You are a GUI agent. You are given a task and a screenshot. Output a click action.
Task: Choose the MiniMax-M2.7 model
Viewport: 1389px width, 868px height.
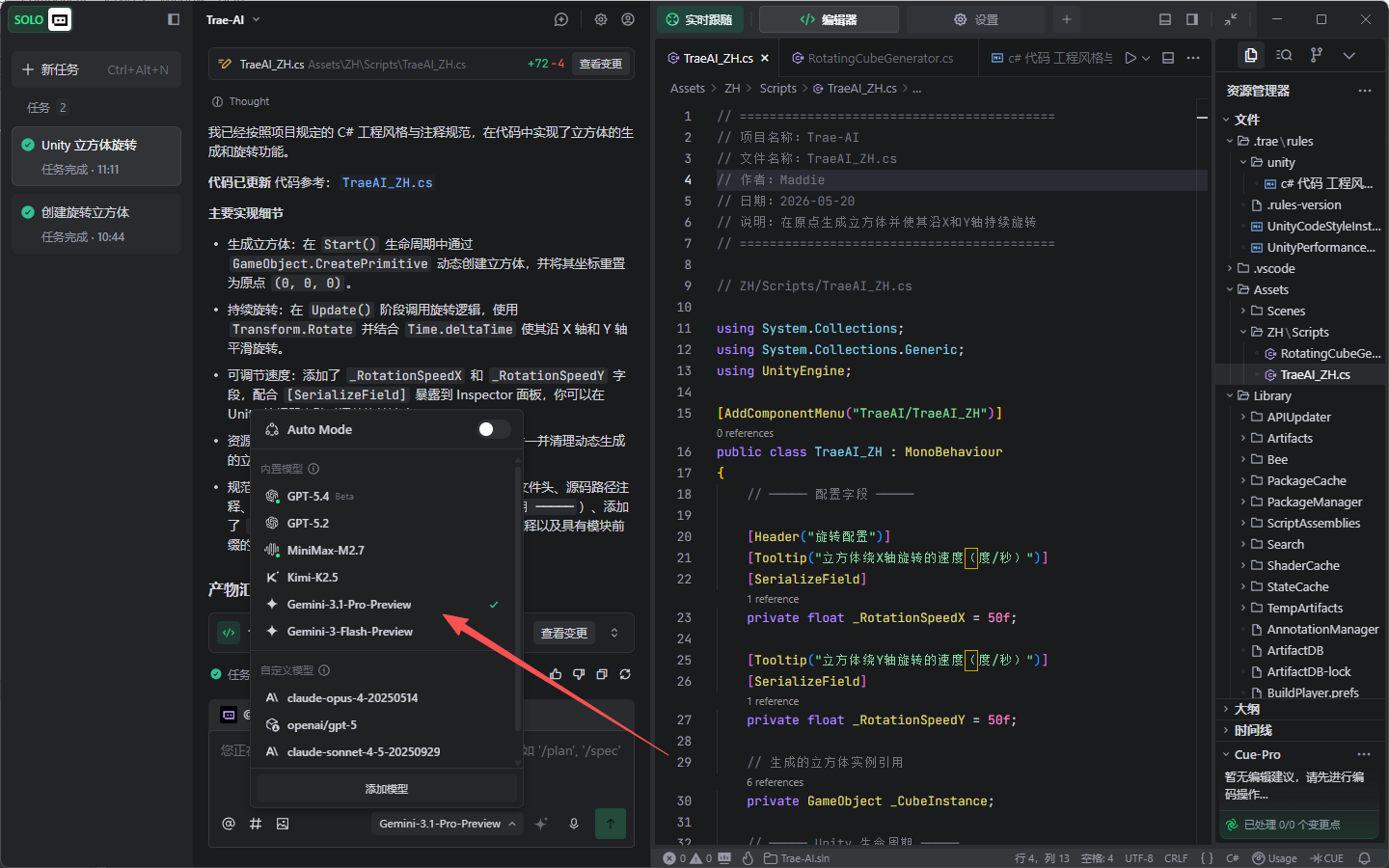[386, 550]
